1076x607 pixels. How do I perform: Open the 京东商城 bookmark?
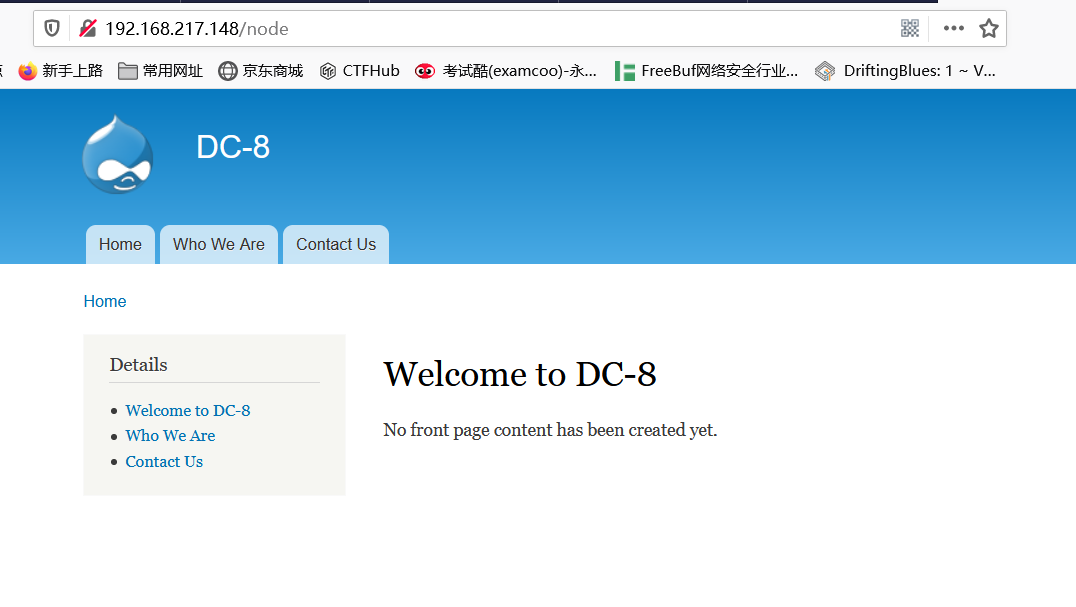pyautogui.click(x=261, y=71)
